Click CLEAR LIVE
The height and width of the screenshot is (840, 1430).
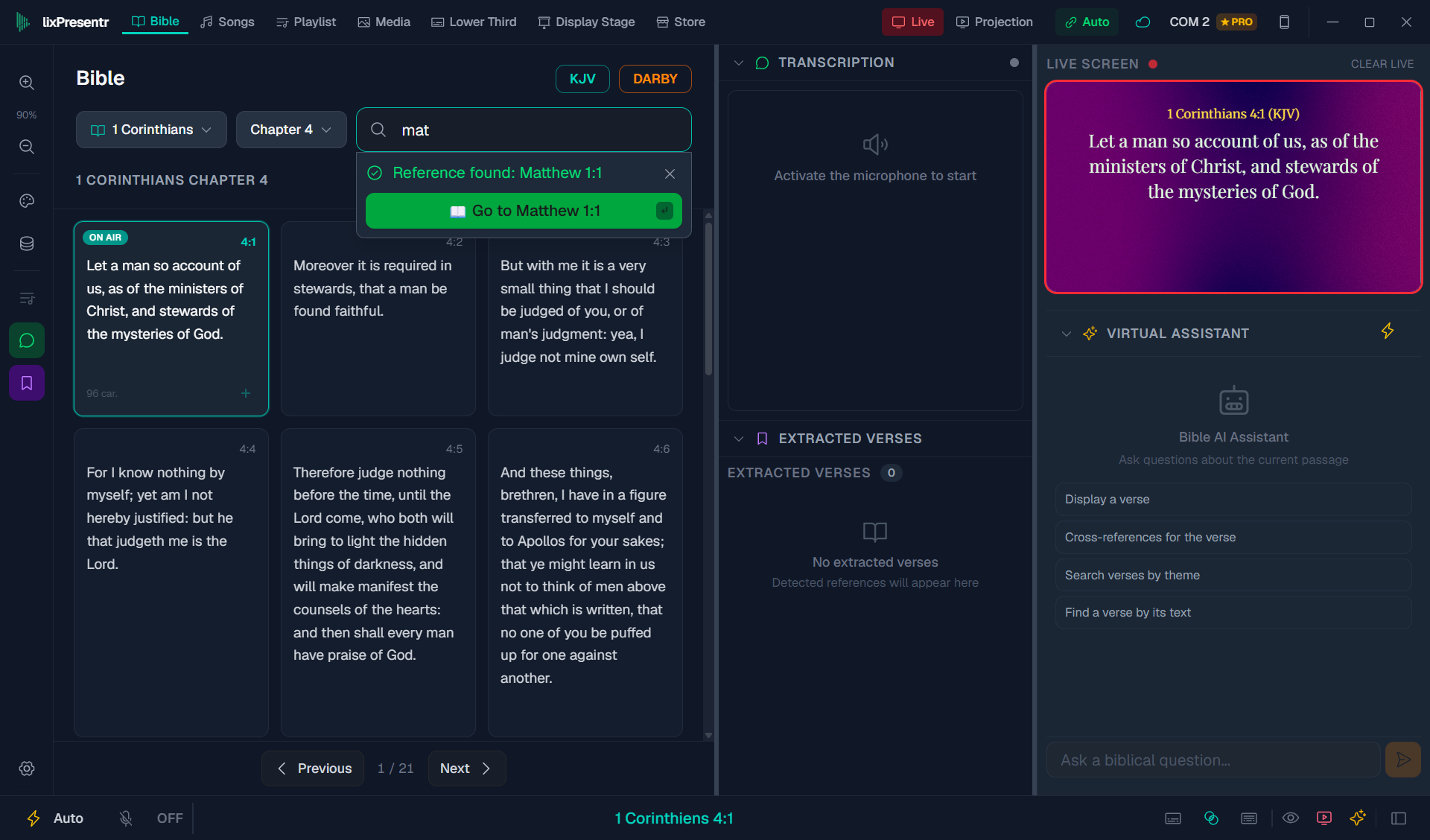coord(1382,64)
